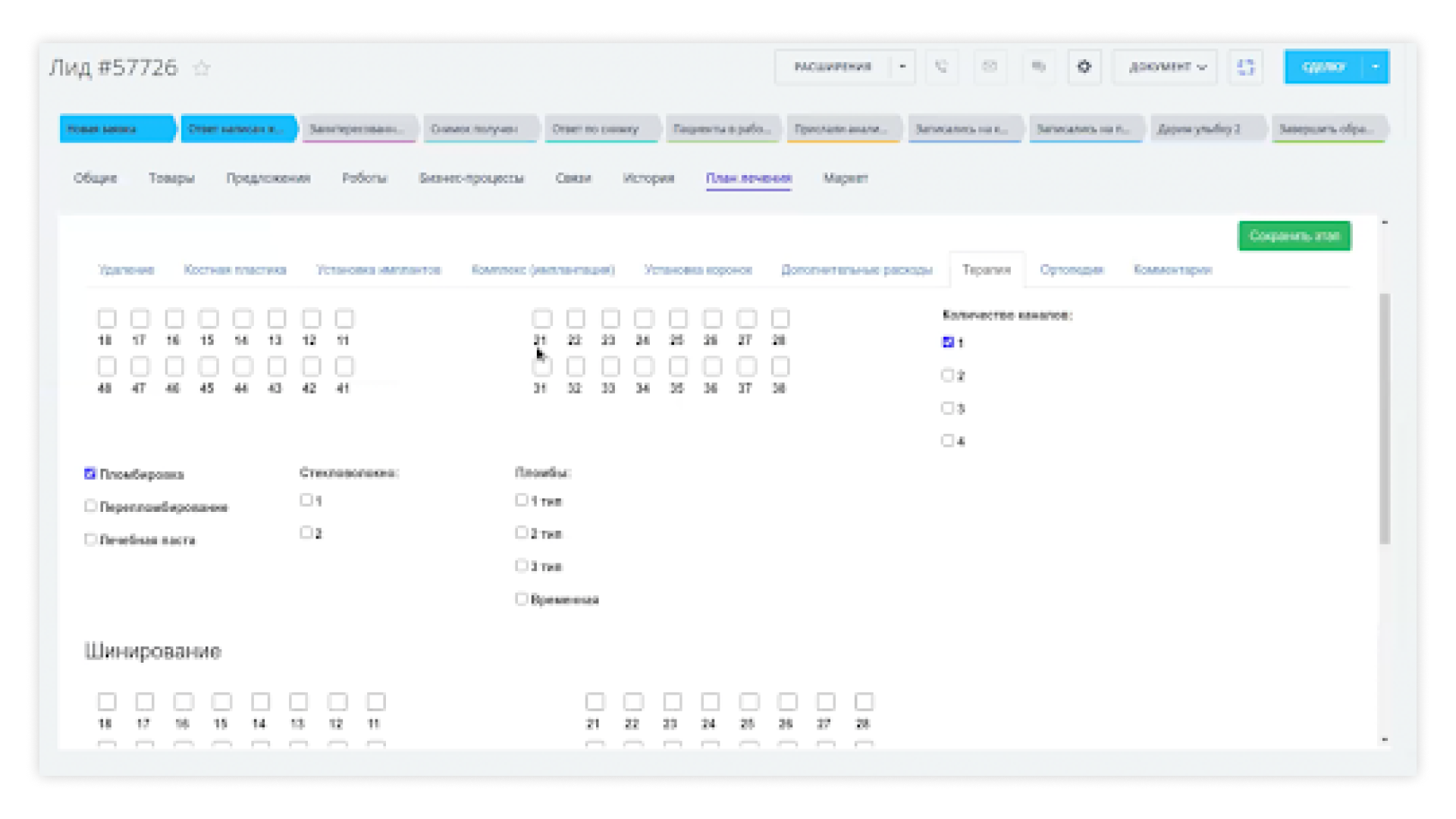This screenshot has height=819, width=1456.
Task: Open the История tab
Action: point(648,178)
